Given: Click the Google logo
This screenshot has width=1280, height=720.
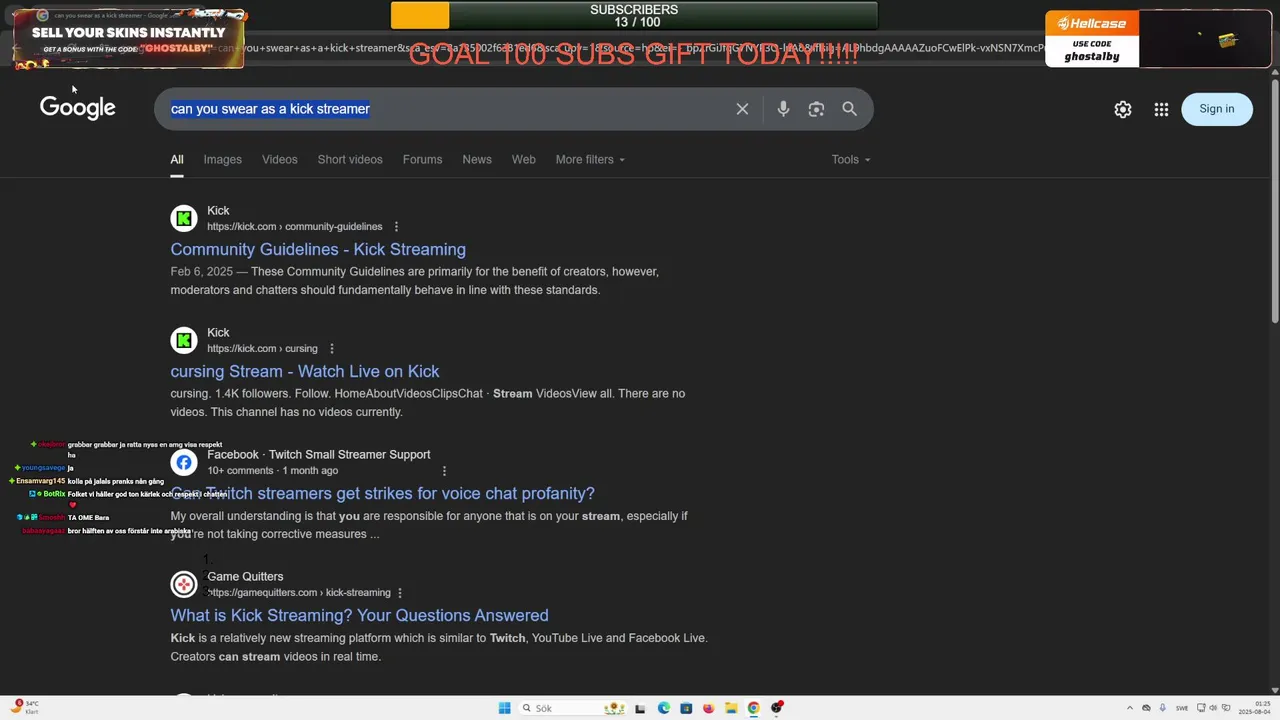Looking at the screenshot, I should pyautogui.click(x=78, y=108).
